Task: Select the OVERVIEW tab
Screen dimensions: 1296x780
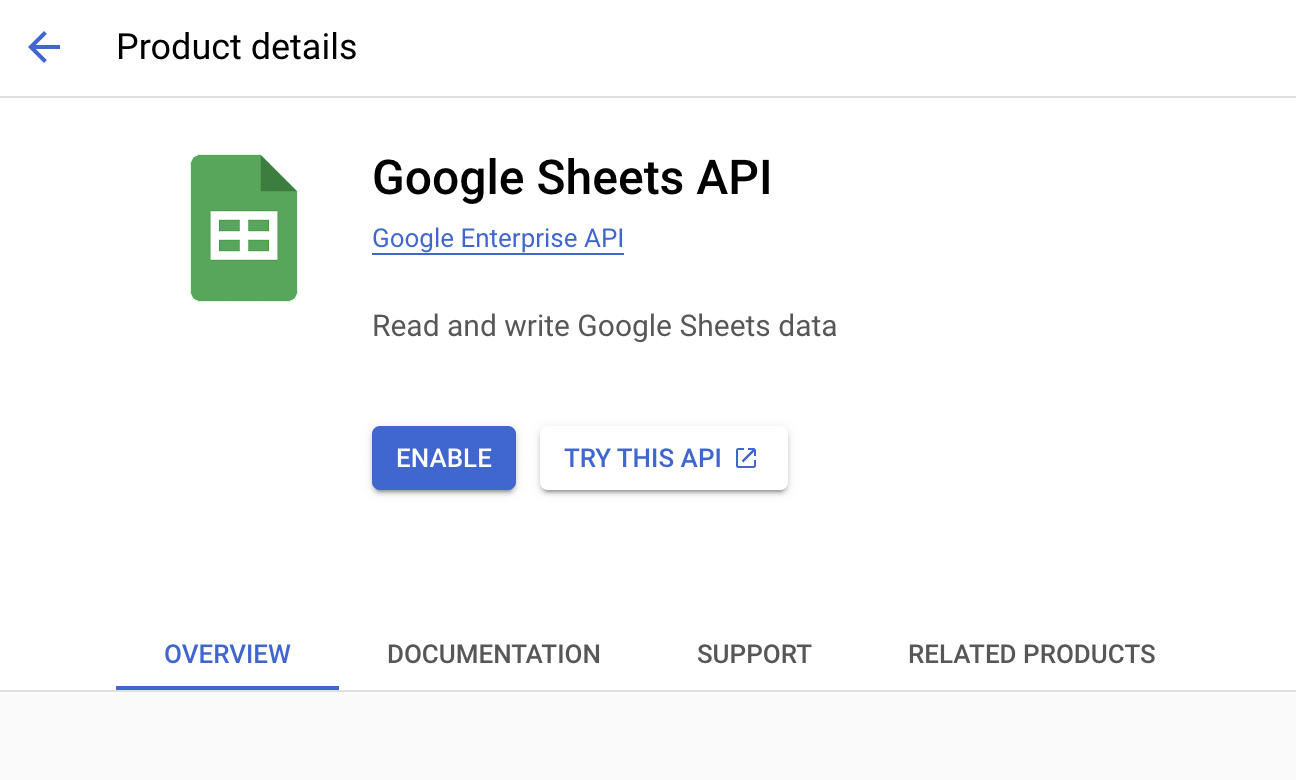Action: (x=227, y=654)
